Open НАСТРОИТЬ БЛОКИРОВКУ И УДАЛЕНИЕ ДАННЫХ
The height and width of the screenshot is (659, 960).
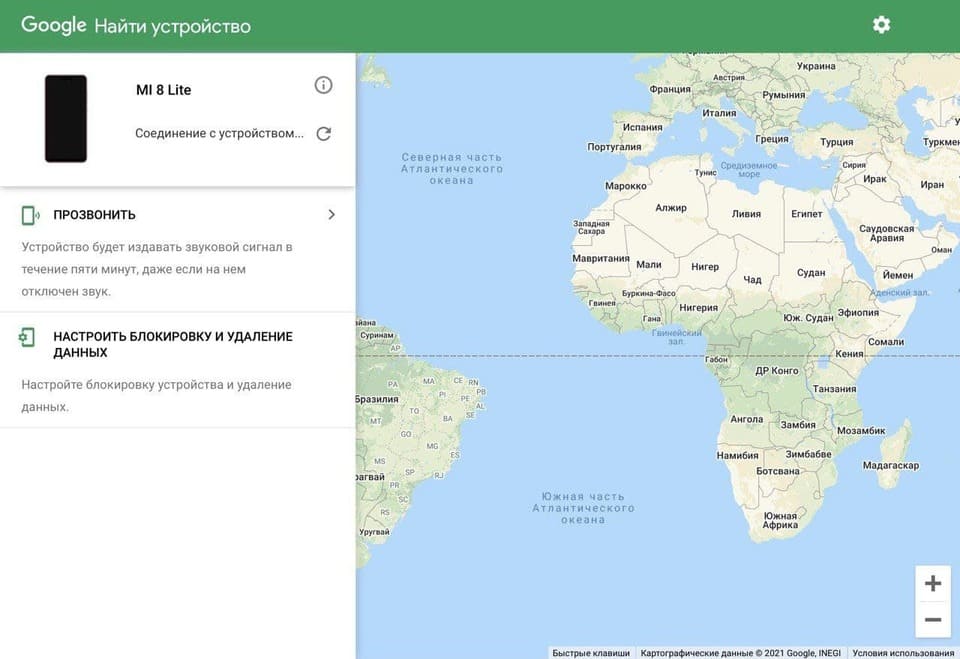(x=172, y=345)
